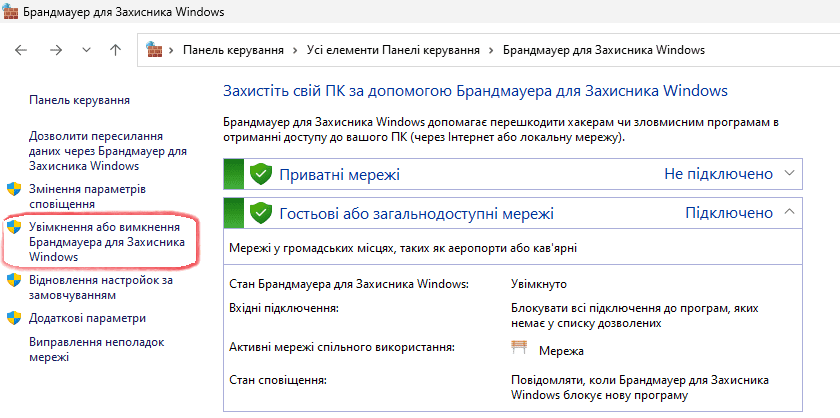Image resolution: width=840 pixels, height=418 pixels.
Task: Expand the Приватні мережі section chevron
Action: tap(789, 173)
